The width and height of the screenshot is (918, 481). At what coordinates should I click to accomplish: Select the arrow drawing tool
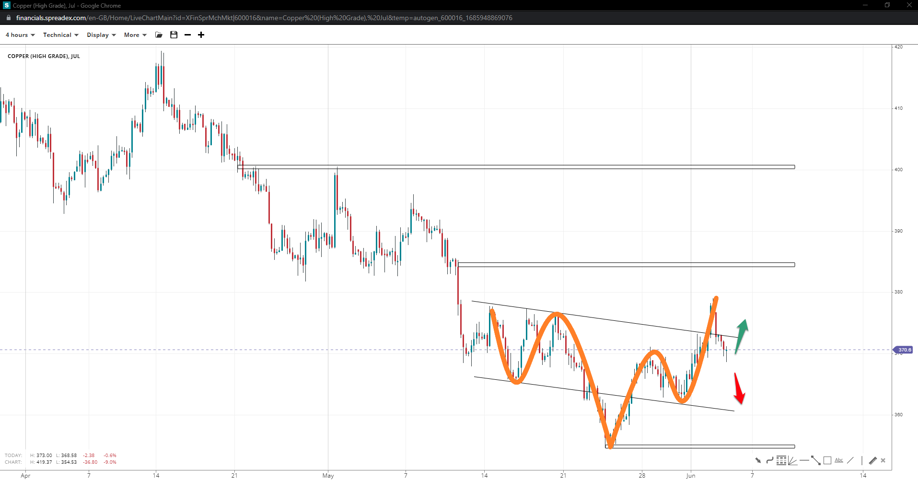pos(758,461)
